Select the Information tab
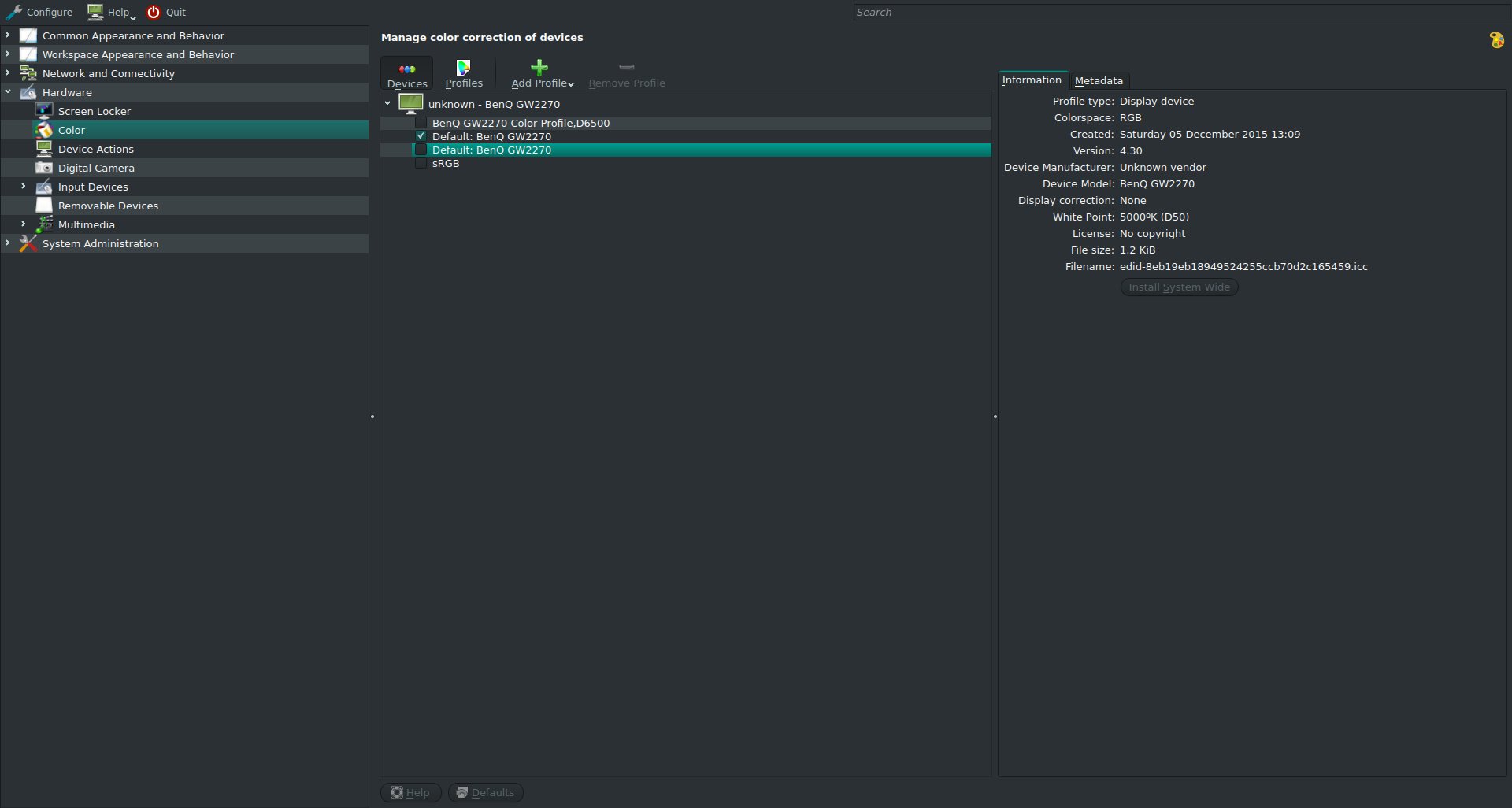The height and width of the screenshot is (808, 1512). [1032, 80]
